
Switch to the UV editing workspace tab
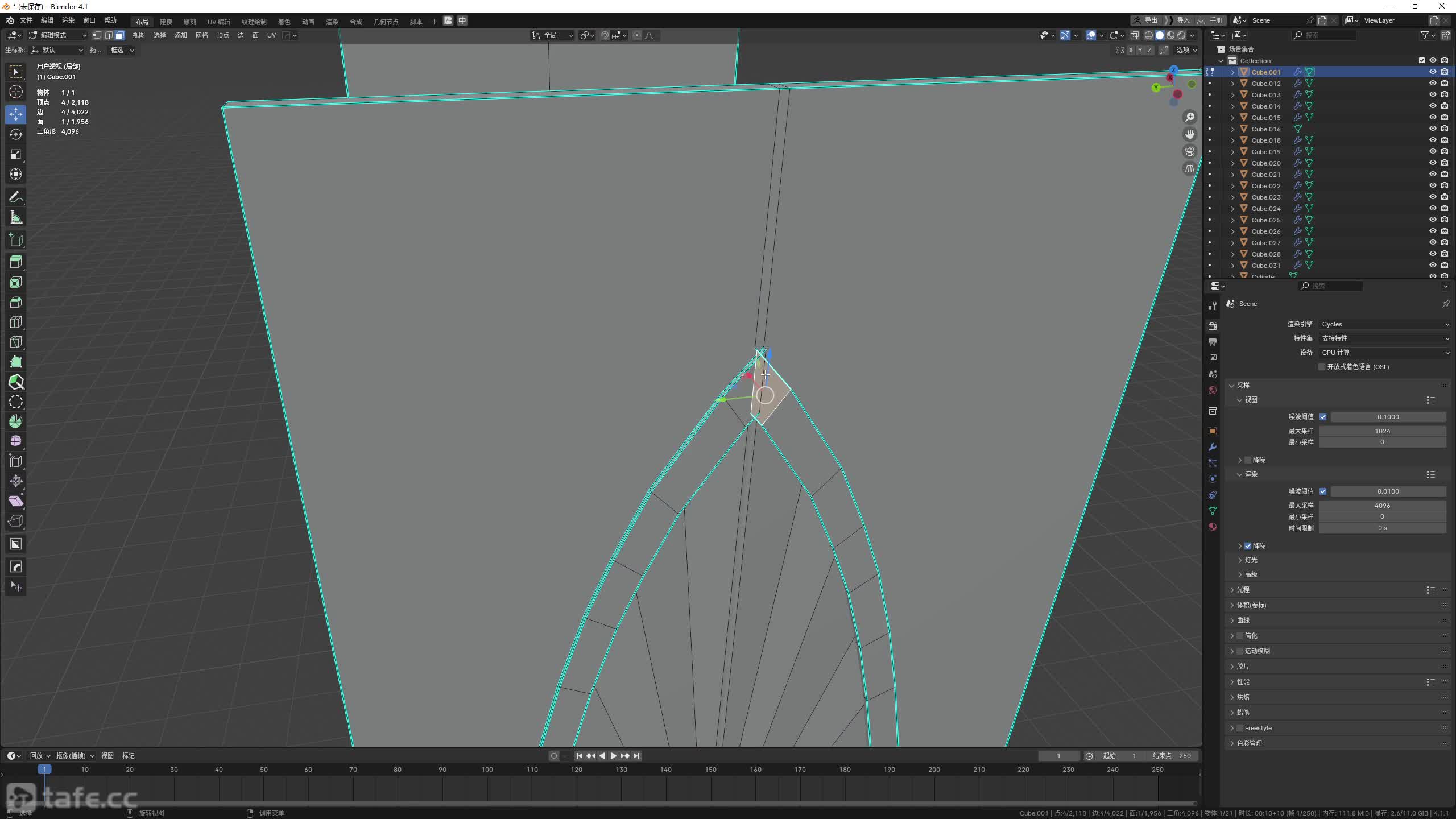point(218,22)
